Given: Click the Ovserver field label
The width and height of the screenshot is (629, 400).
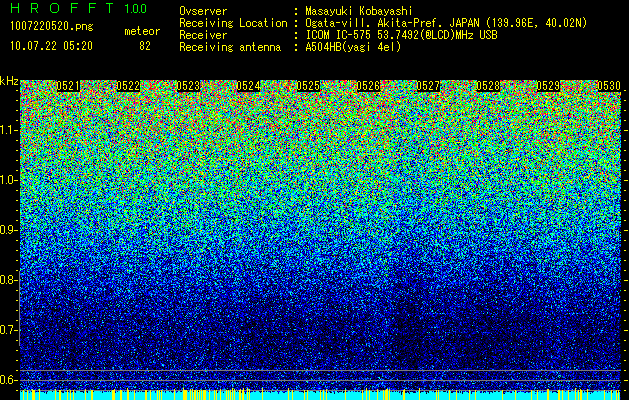Looking at the screenshot, I should (203, 11).
